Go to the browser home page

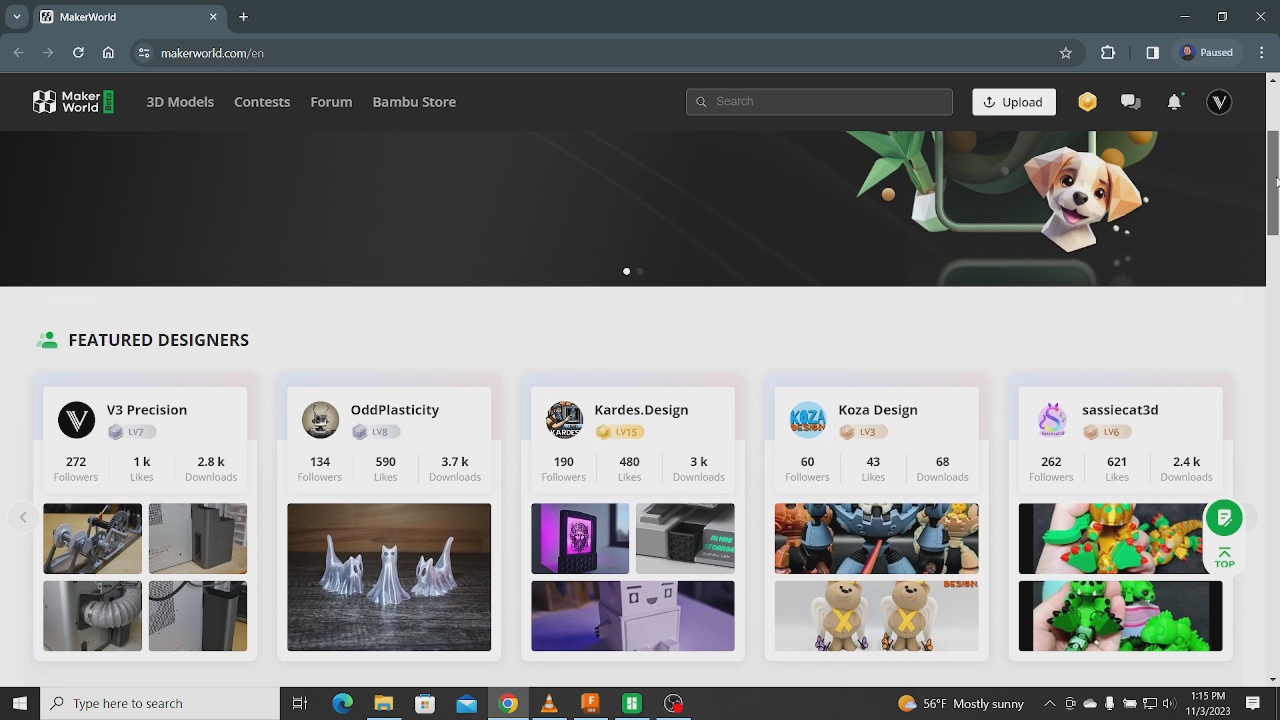(x=108, y=53)
